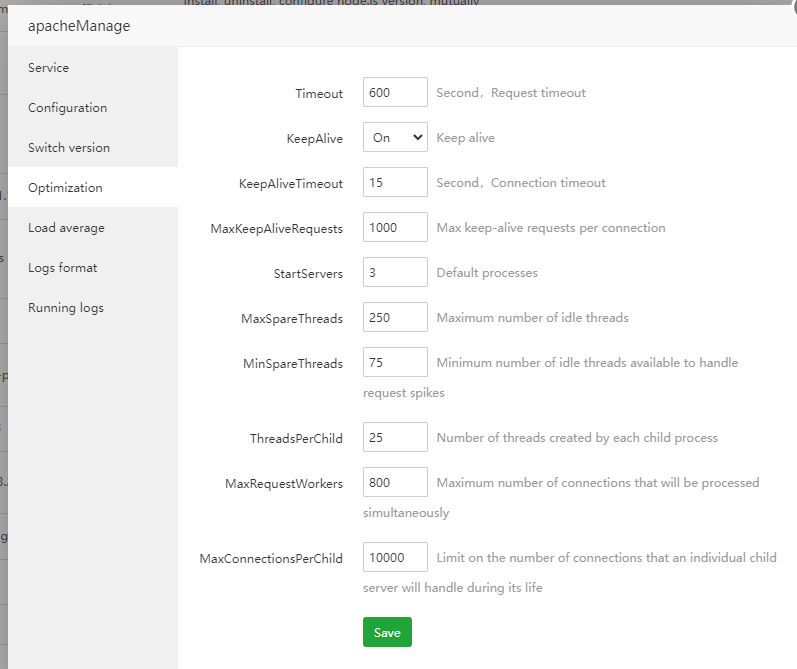This screenshot has width=797, height=669.
Task: View the Running logs tab
Action: click(65, 308)
